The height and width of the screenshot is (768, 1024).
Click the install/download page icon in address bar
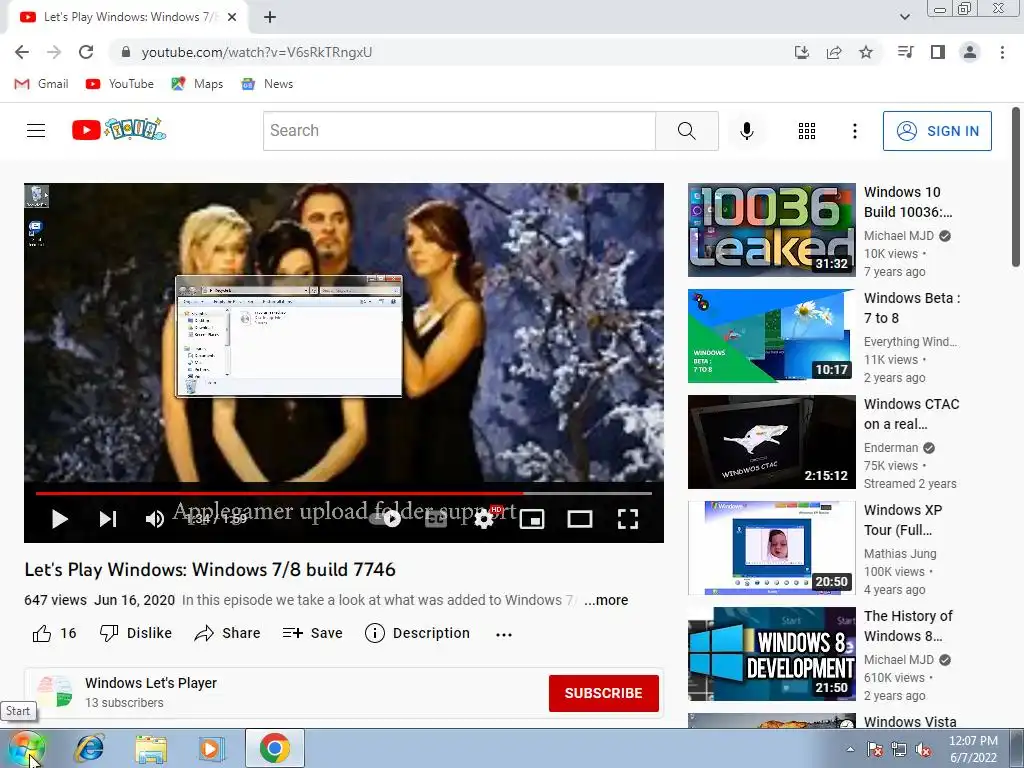[802, 52]
